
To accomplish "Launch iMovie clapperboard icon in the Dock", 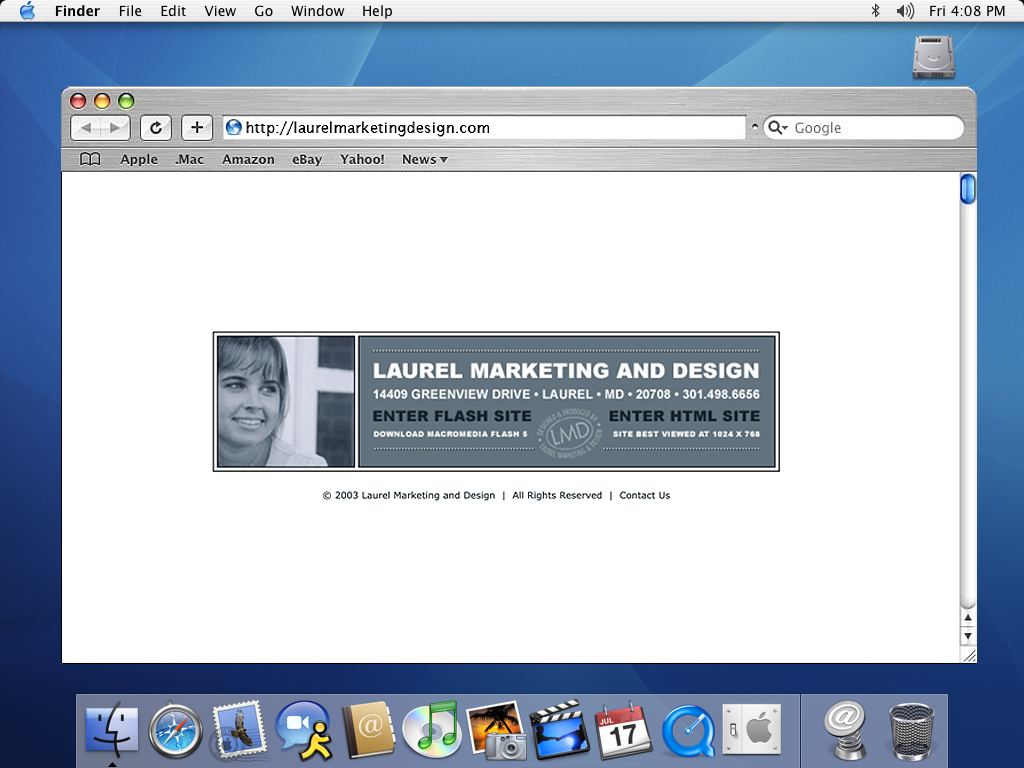I will (560, 729).
